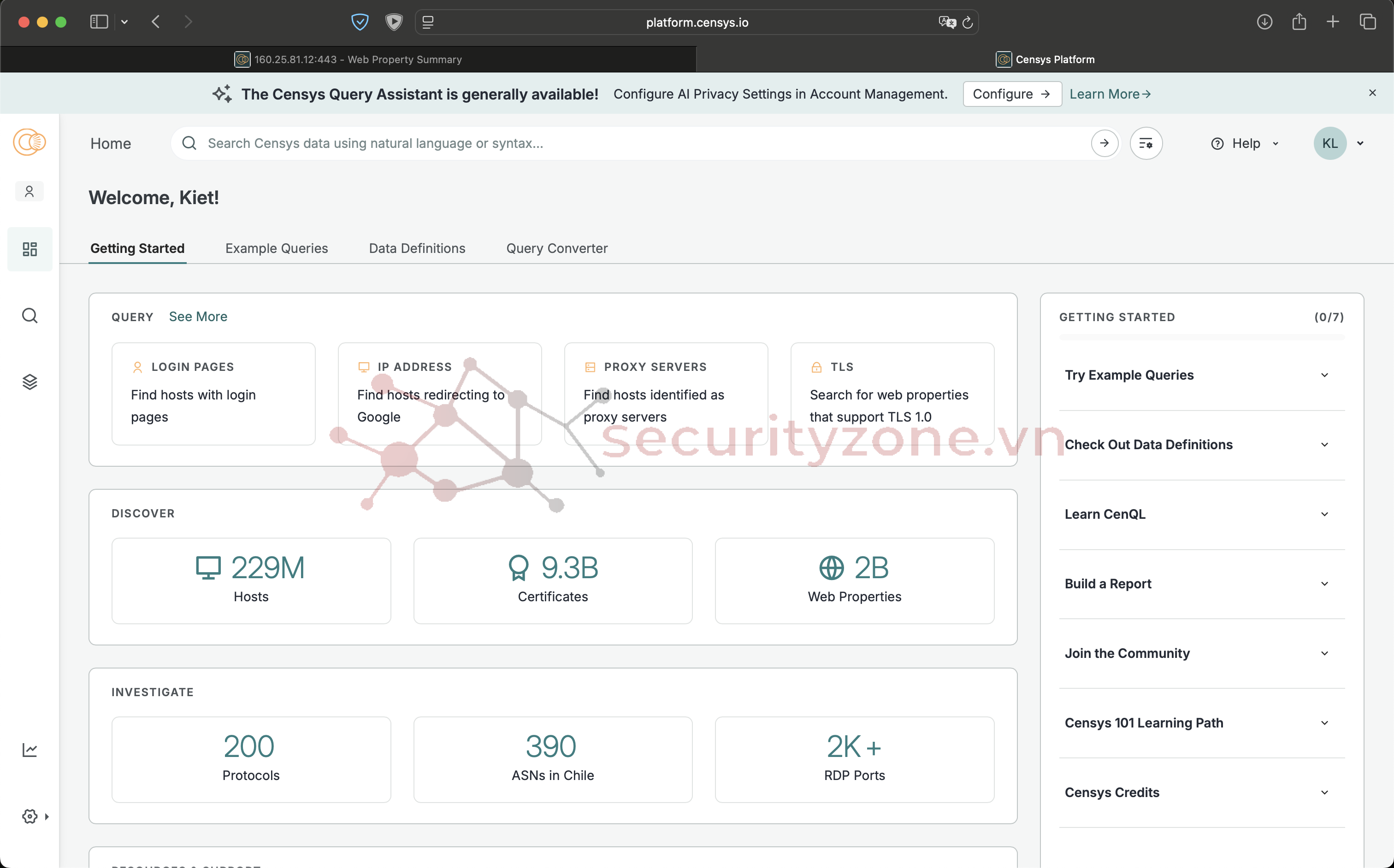Open a new tab with plus icon
The height and width of the screenshot is (868, 1394).
(x=1333, y=22)
